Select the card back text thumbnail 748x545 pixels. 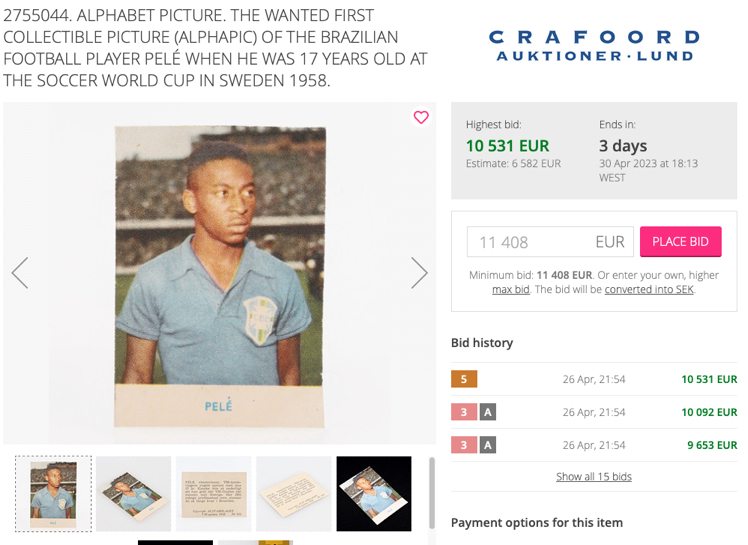[x=213, y=494]
